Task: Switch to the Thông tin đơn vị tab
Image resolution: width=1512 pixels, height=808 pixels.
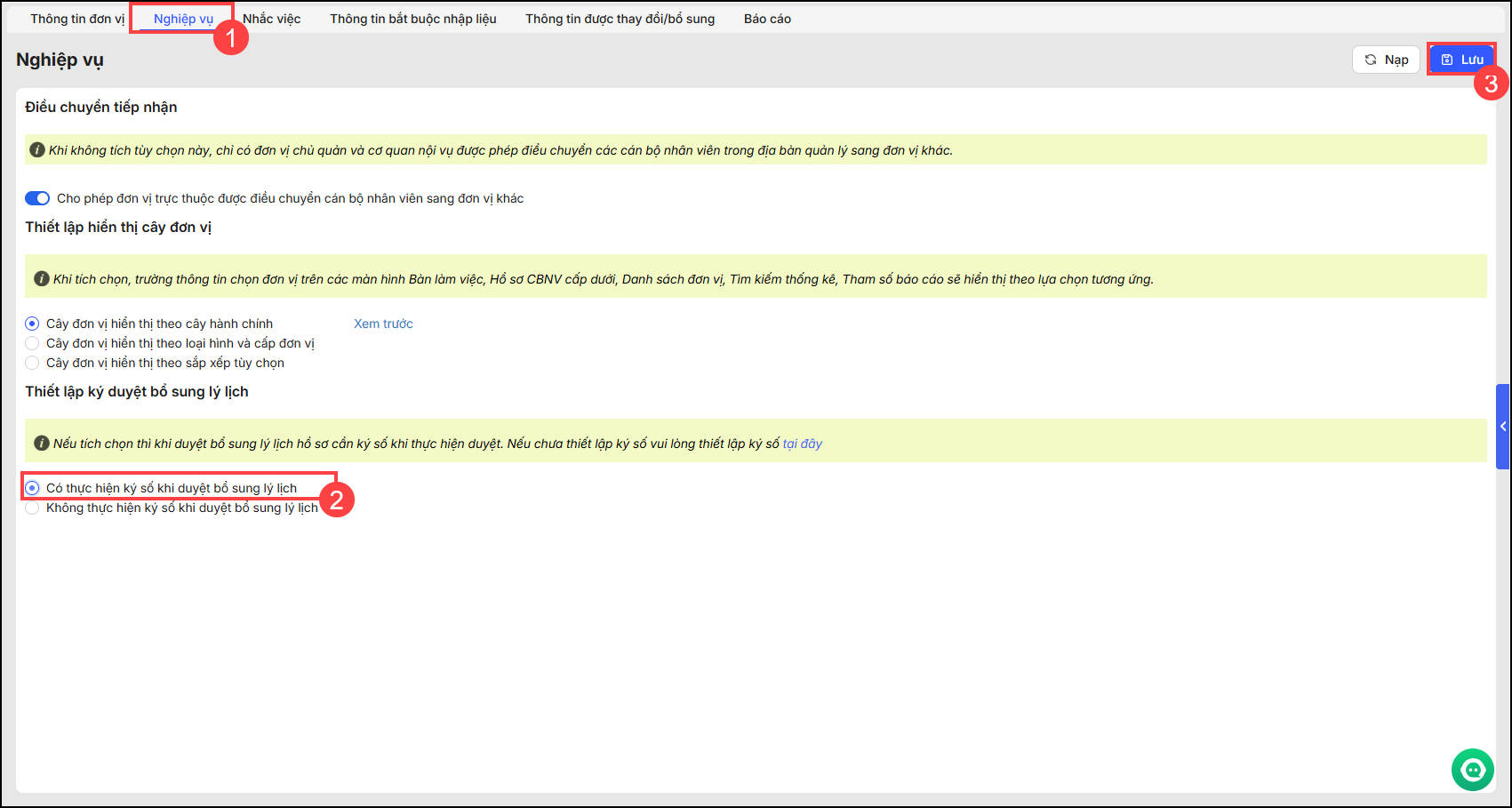Action: (x=77, y=19)
